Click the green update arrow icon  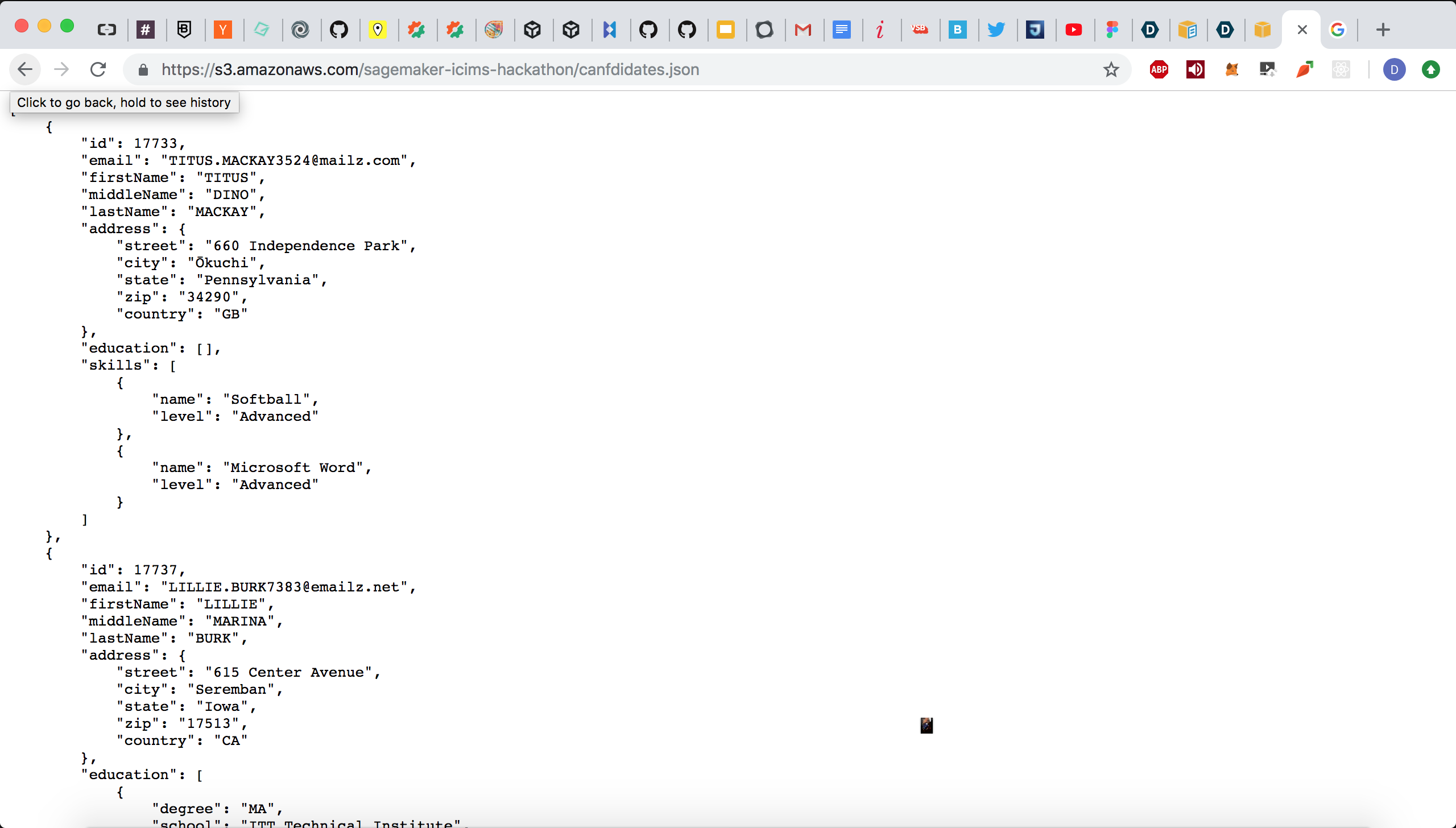1430,69
